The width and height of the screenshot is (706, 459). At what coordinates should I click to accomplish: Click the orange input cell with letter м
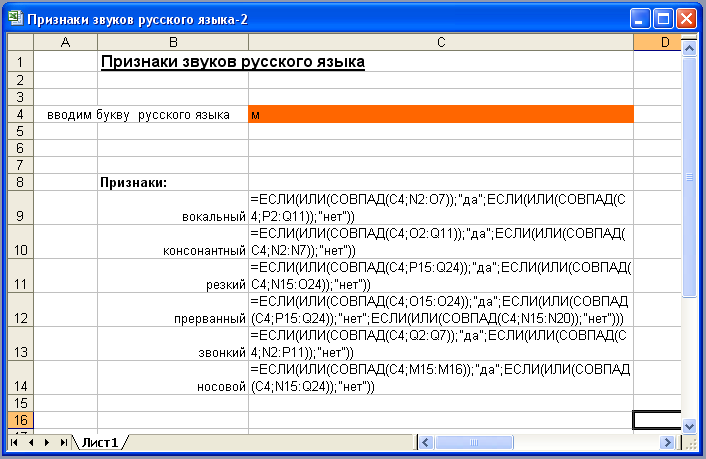pos(441,114)
